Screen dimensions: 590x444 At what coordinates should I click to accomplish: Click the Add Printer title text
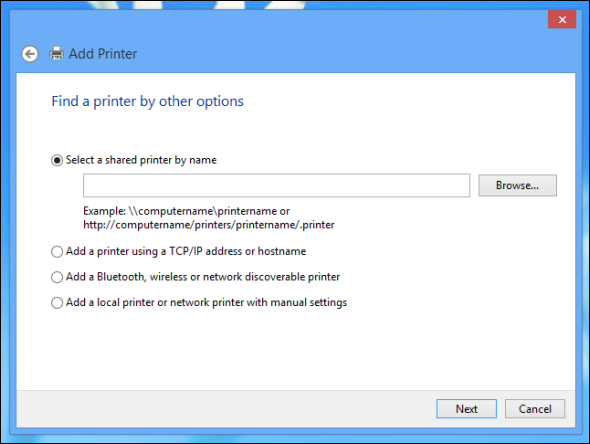pyautogui.click(x=103, y=54)
